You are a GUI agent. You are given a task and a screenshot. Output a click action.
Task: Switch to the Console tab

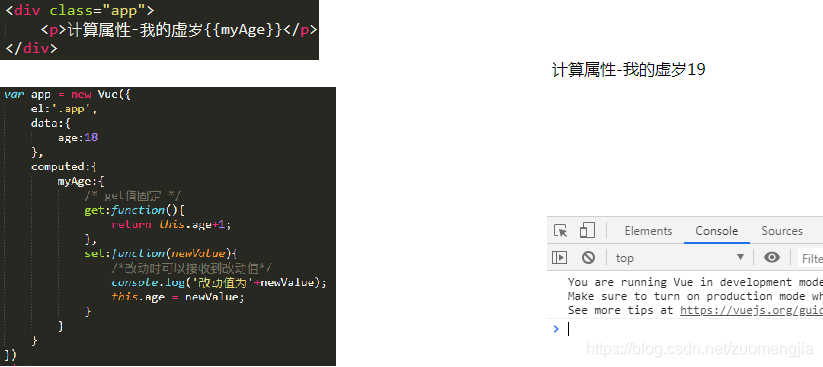716,231
